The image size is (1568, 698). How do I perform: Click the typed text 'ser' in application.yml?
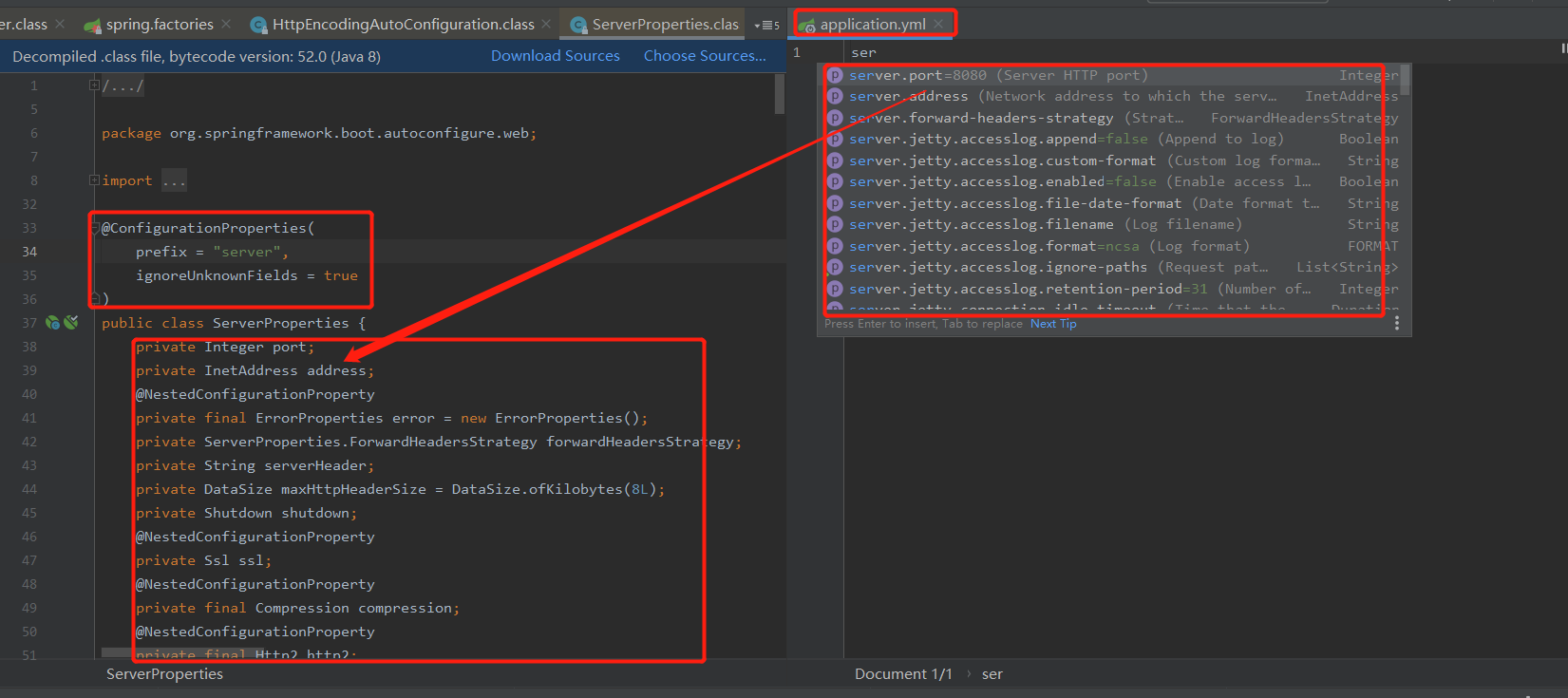(863, 52)
